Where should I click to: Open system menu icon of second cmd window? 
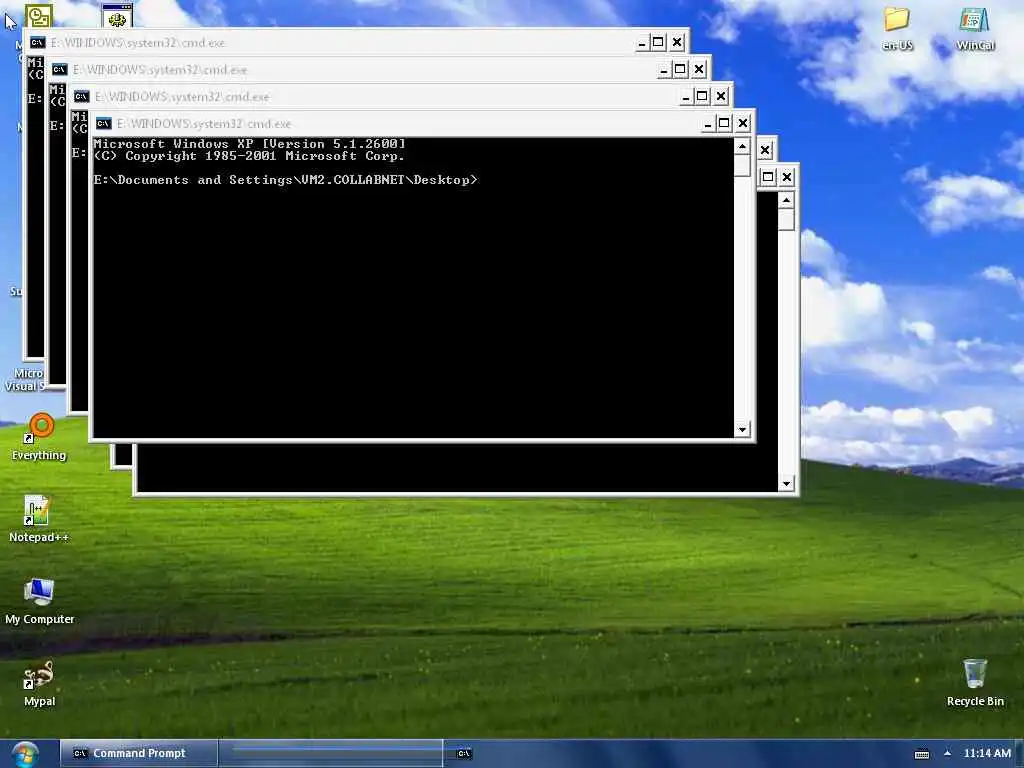[x=59, y=69]
